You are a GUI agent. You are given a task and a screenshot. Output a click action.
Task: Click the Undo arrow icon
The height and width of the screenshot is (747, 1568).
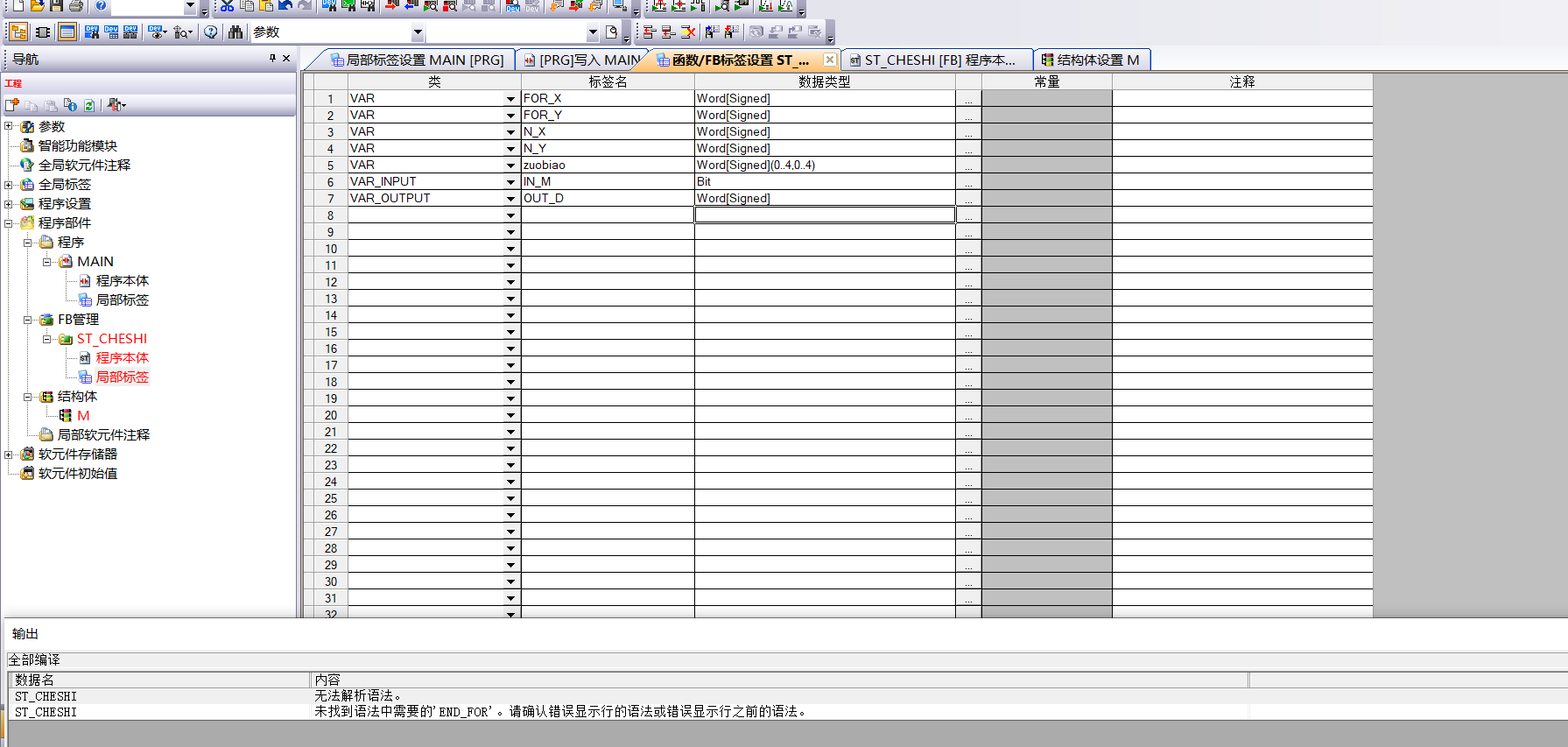[285, 5]
